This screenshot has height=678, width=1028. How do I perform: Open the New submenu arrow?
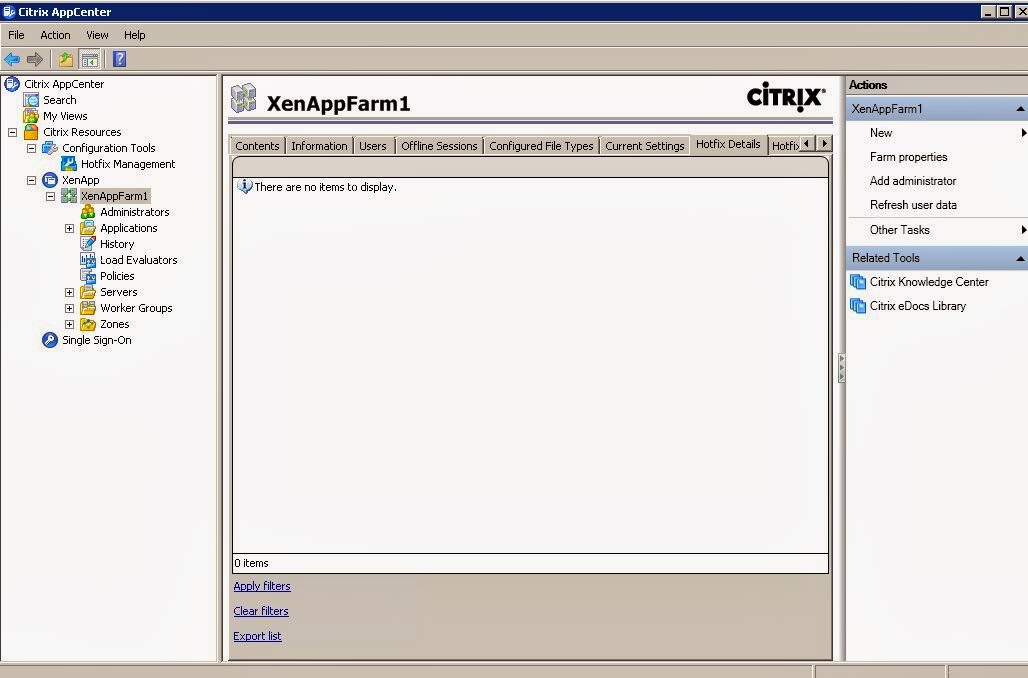1023,132
